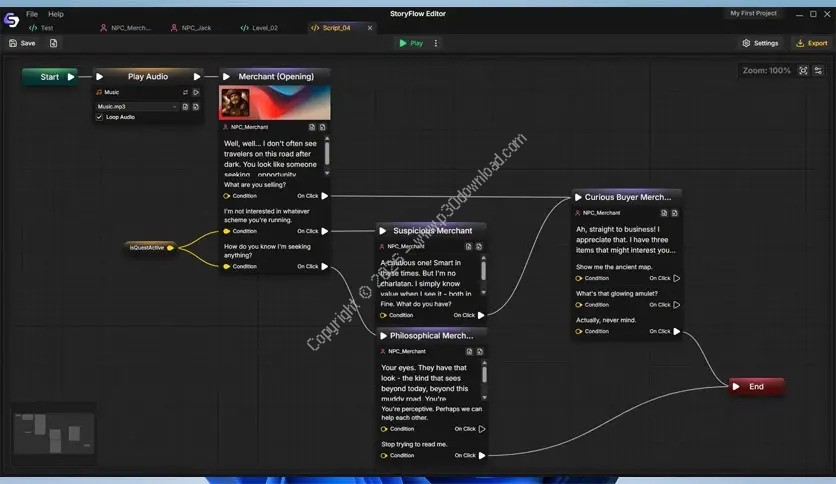Viewport: 836px width, 484px height.
Task: Open the more options menu beside Play
Action: tap(436, 43)
